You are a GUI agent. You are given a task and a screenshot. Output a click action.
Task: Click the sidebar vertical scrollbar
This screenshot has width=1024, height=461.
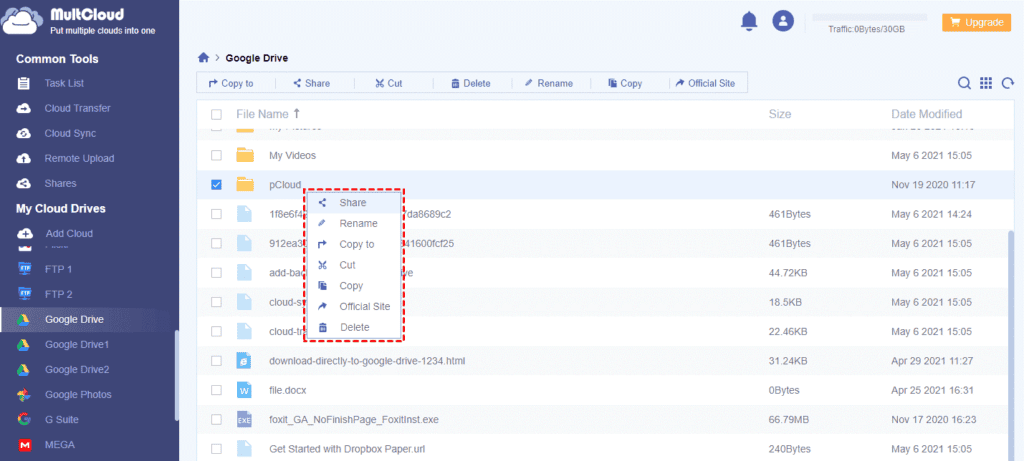[x=176, y=377]
